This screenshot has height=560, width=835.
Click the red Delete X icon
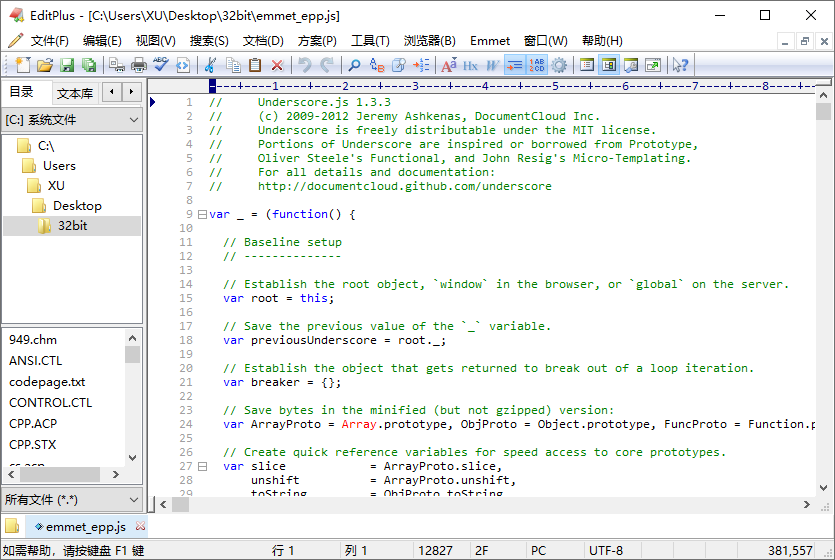pos(277,65)
